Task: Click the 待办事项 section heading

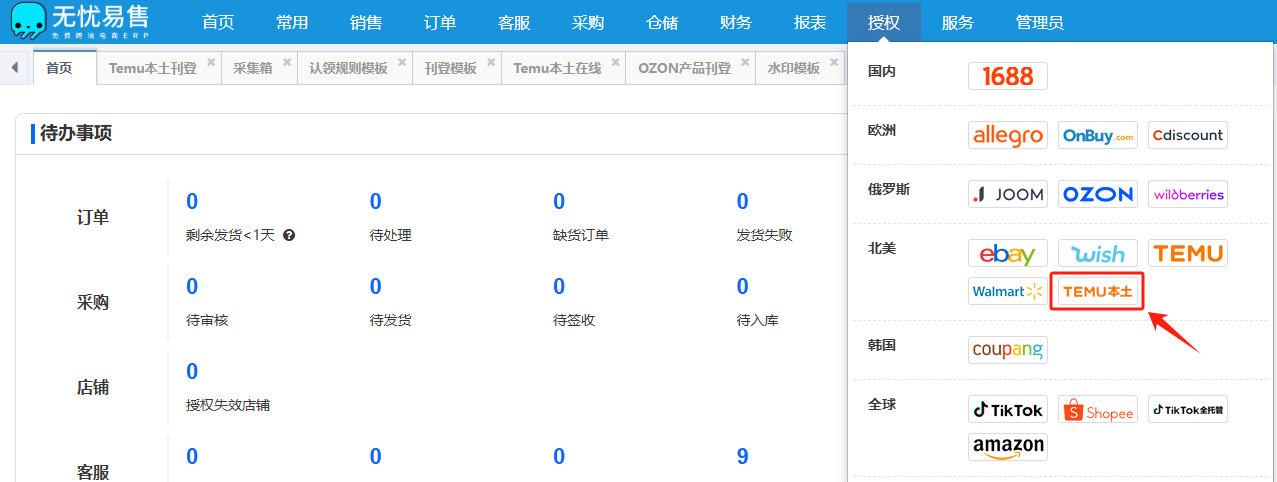Action: [76, 133]
